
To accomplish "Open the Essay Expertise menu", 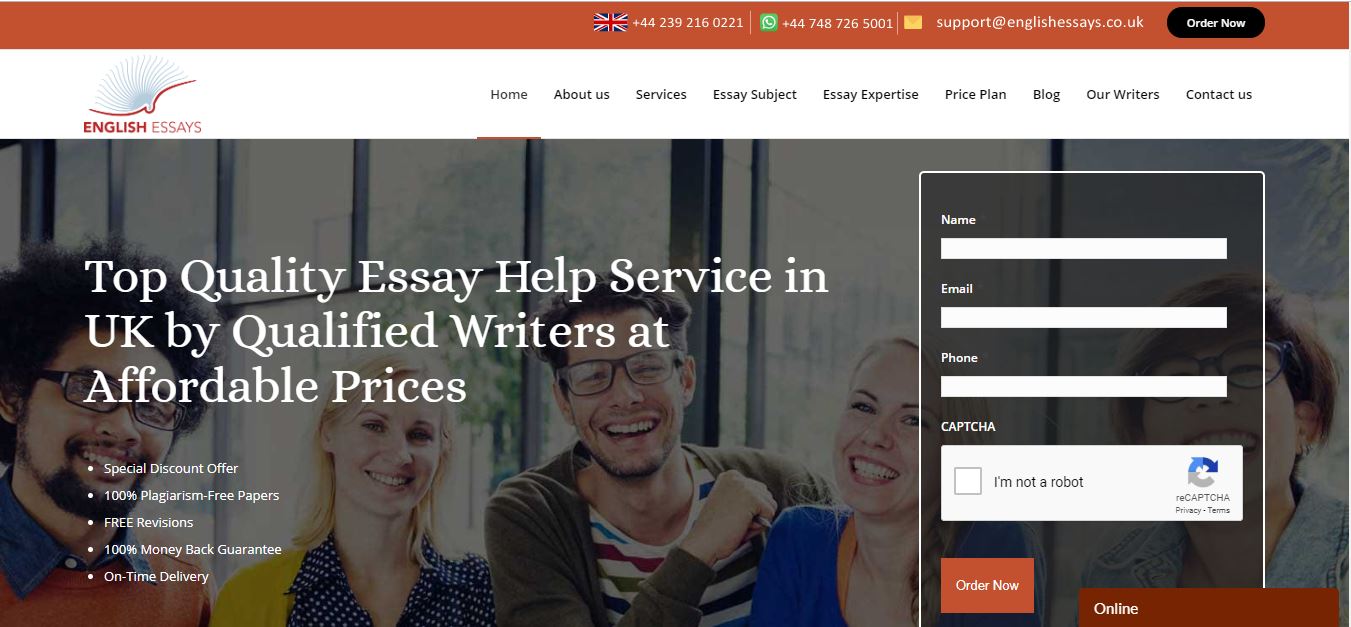I will [870, 94].
